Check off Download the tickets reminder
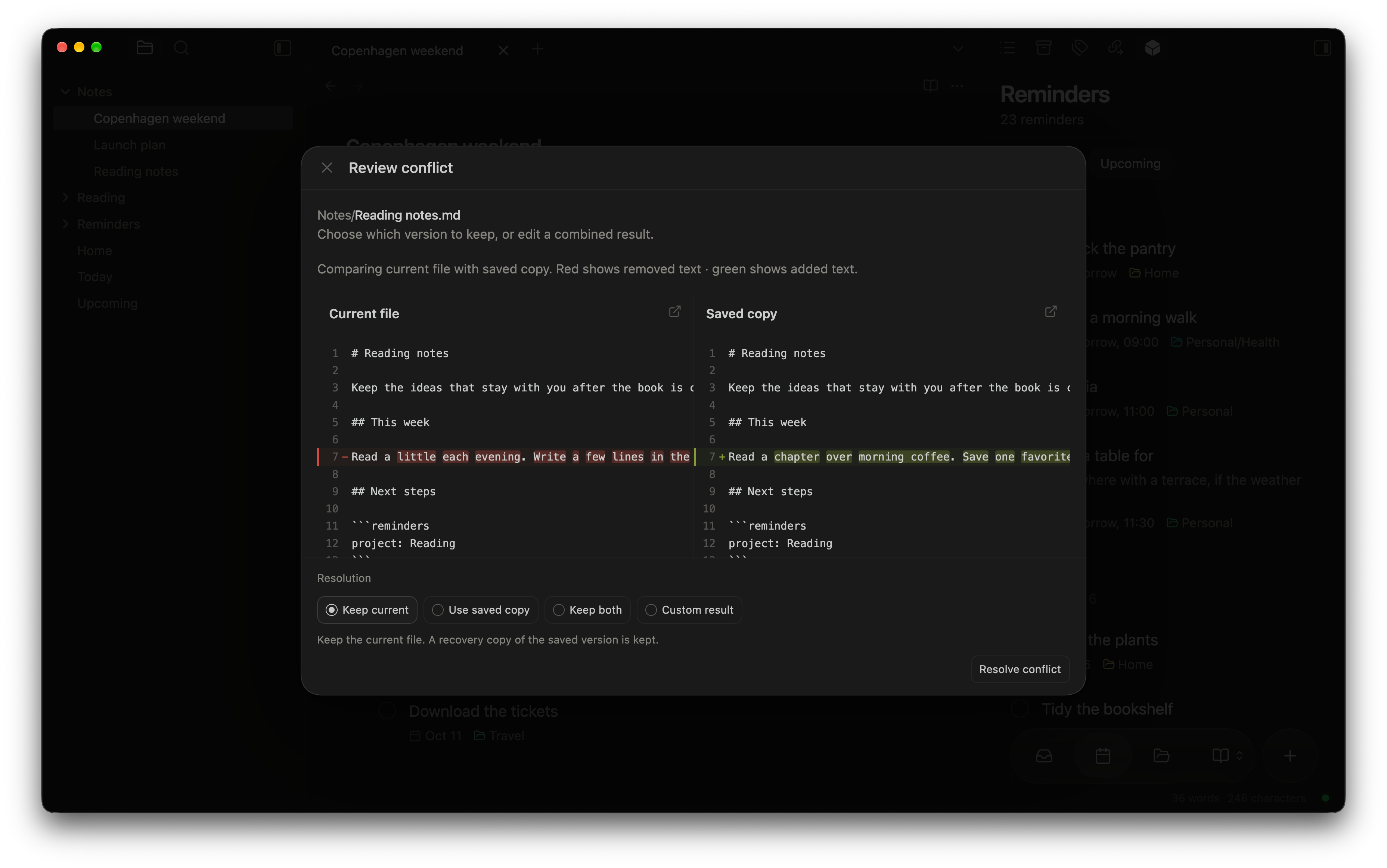The height and width of the screenshot is (868, 1387). click(387, 711)
